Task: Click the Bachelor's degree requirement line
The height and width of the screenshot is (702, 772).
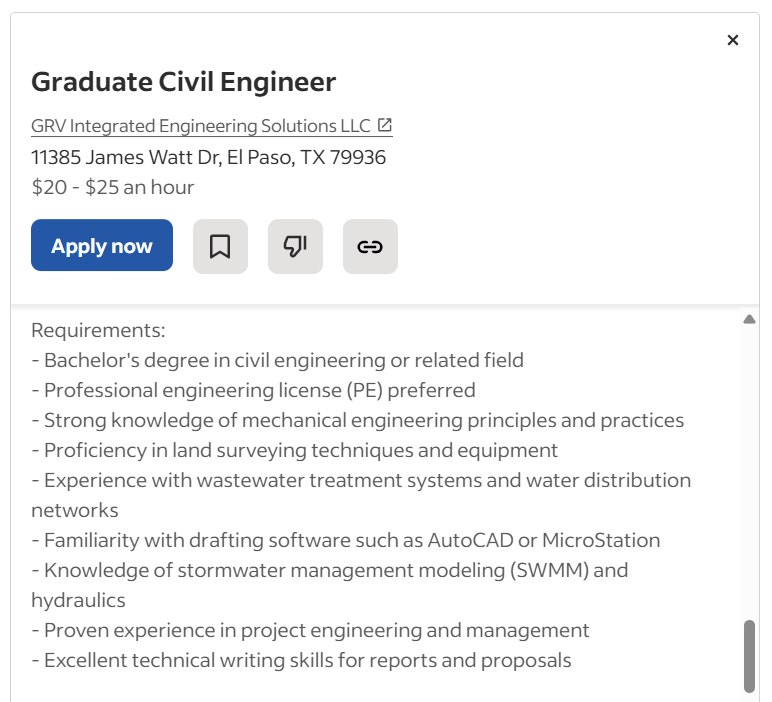Action: pos(278,360)
